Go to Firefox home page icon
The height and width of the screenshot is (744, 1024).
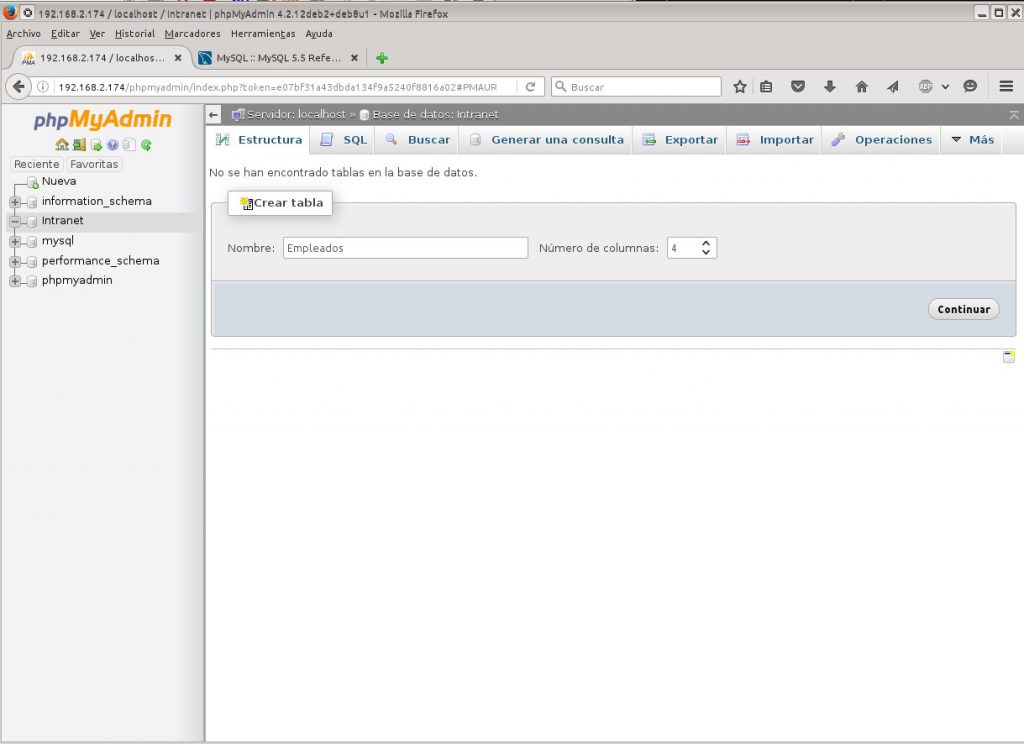tap(861, 86)
